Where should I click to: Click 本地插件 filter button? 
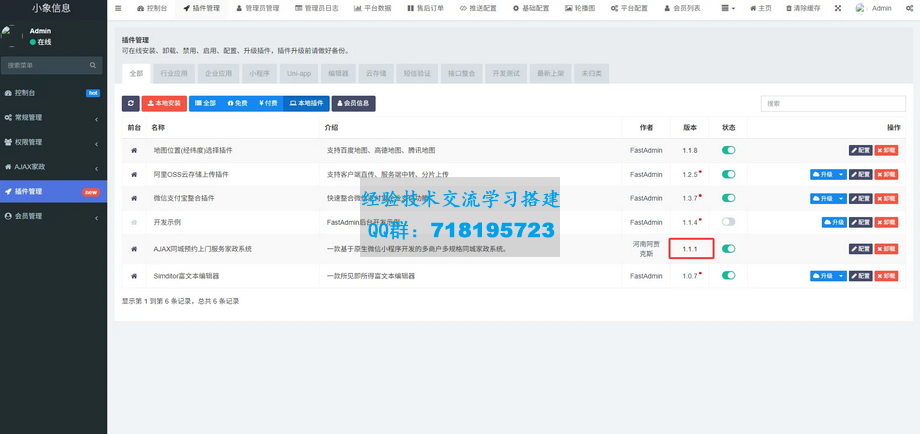click(306, 103)
